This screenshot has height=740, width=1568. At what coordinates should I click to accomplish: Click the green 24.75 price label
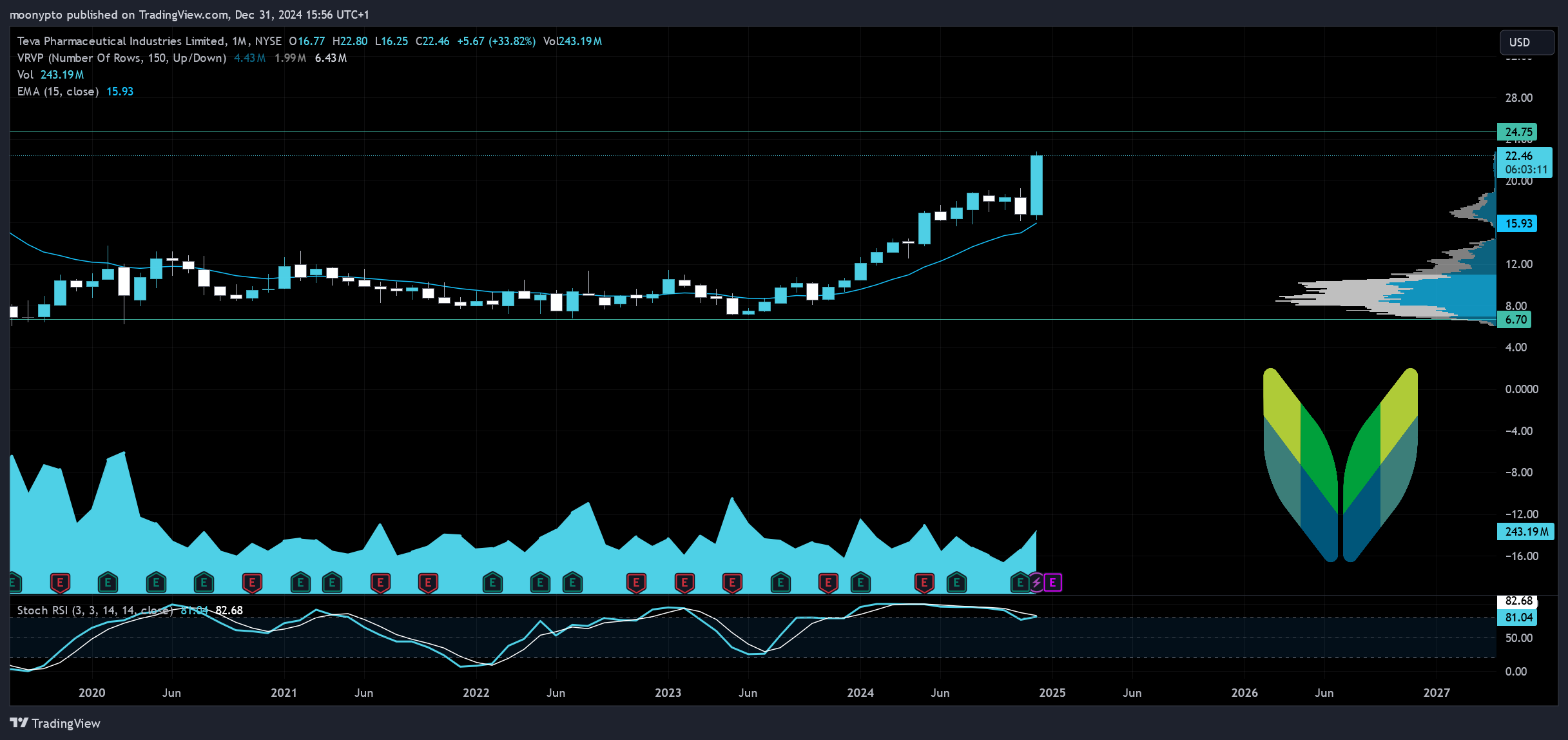tap(1517, 132)
